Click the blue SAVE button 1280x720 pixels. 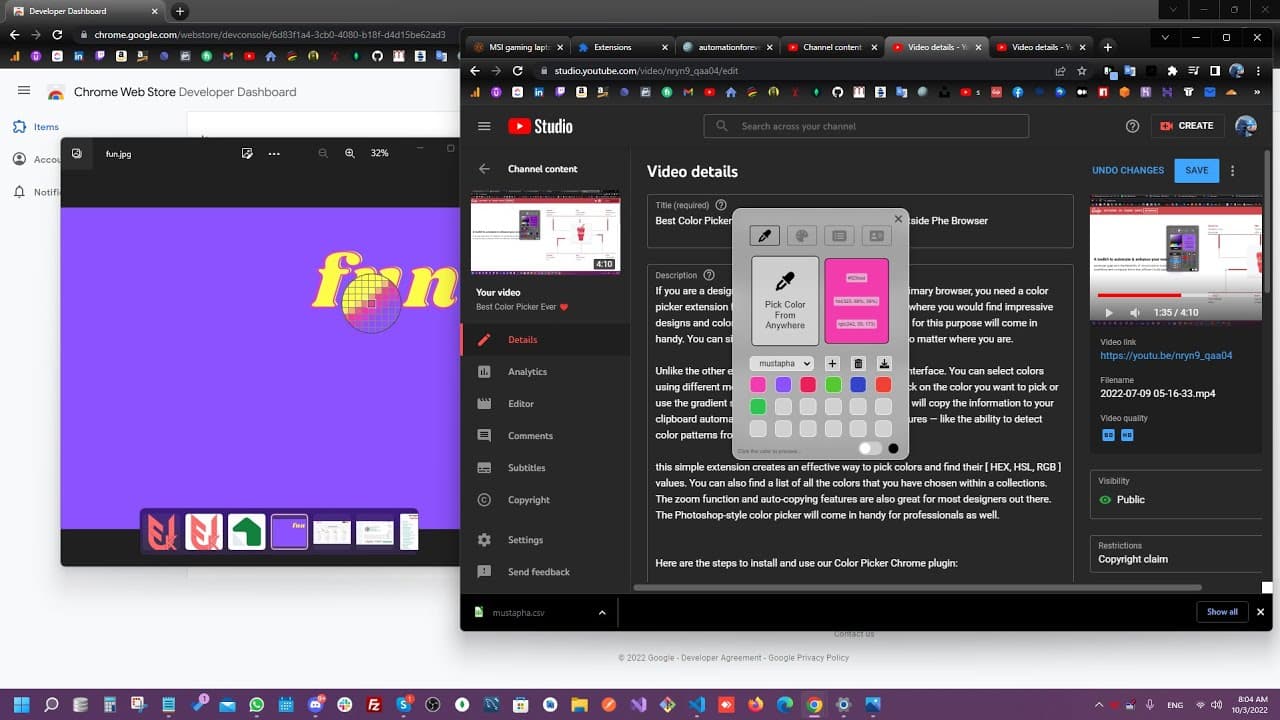[x=1197, y=170]
